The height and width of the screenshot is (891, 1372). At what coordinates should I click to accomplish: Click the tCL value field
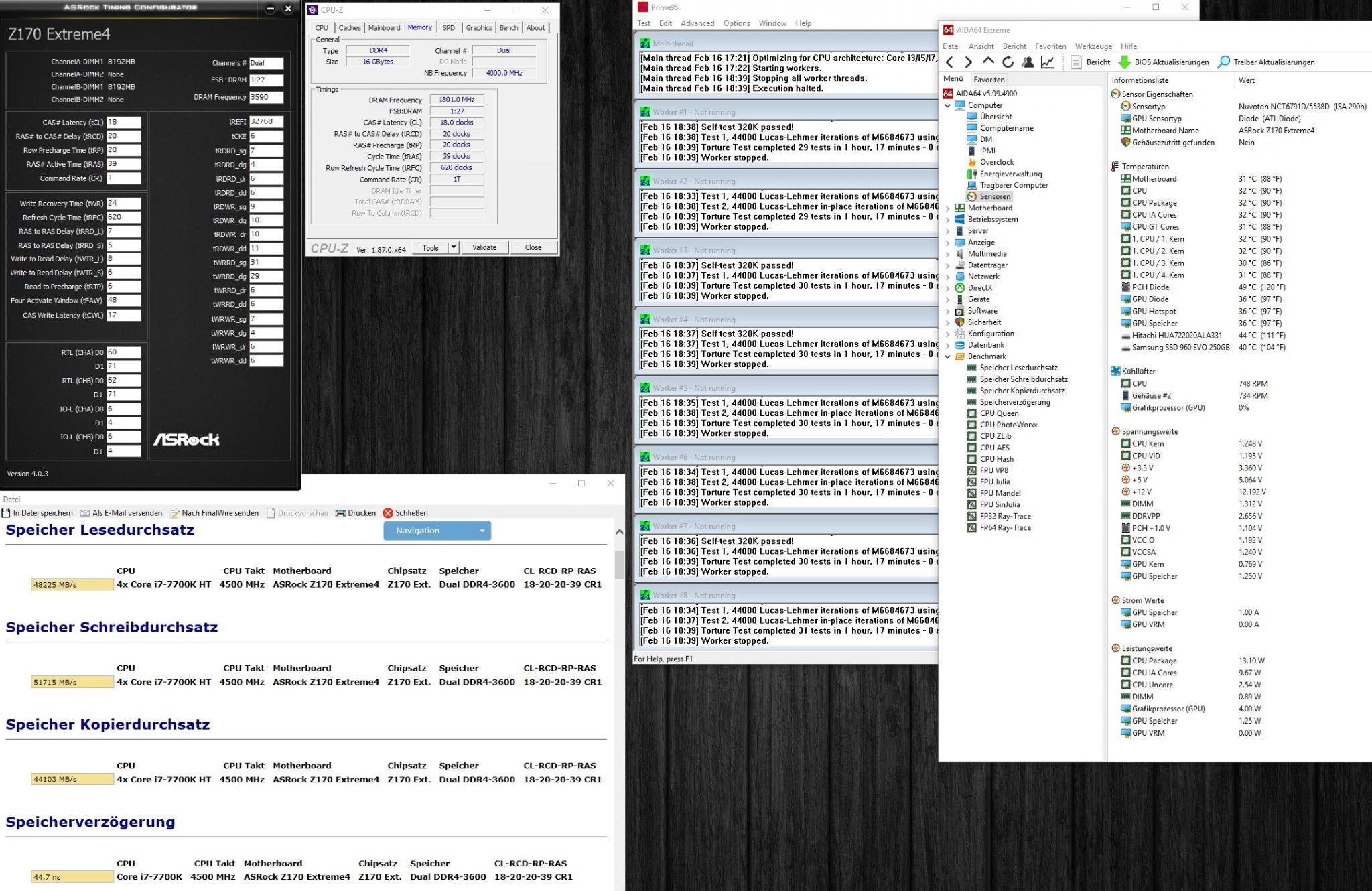(x=124, y=123)
